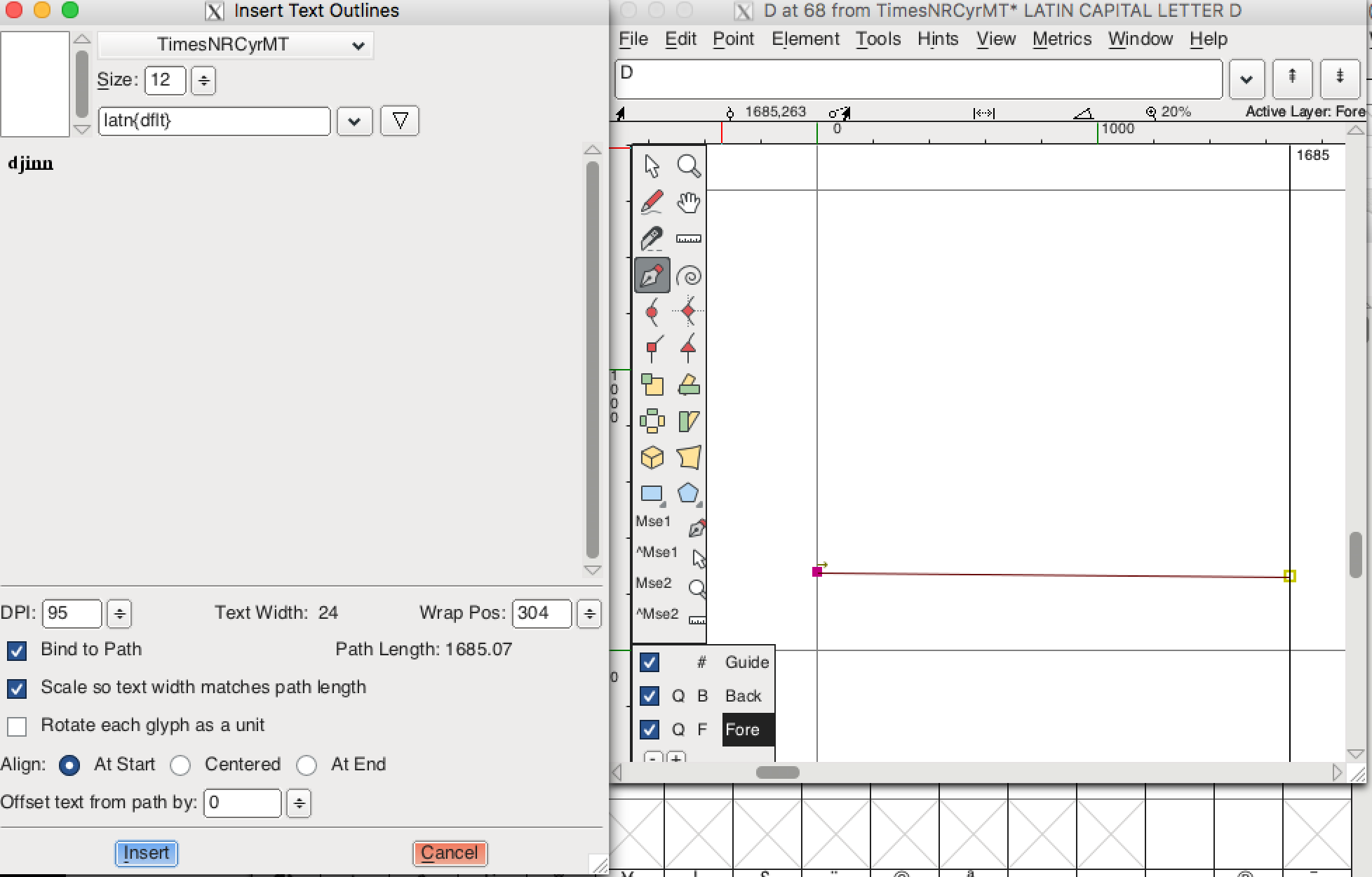Toggle Back layer visibility checkbox
Image resolution: width=1372 pixels, height=877 pixels.
coord(650,696)
